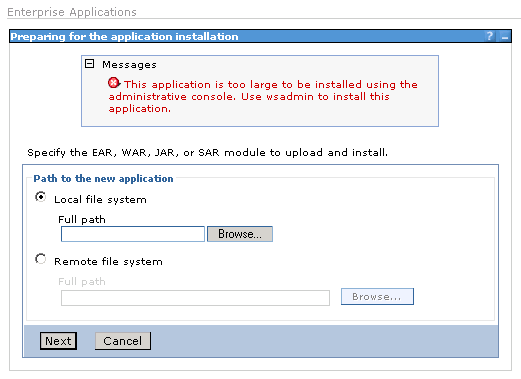This screenshot has height=379, width=521.
Task: Click the Messages label text
Action: (129, 65)
